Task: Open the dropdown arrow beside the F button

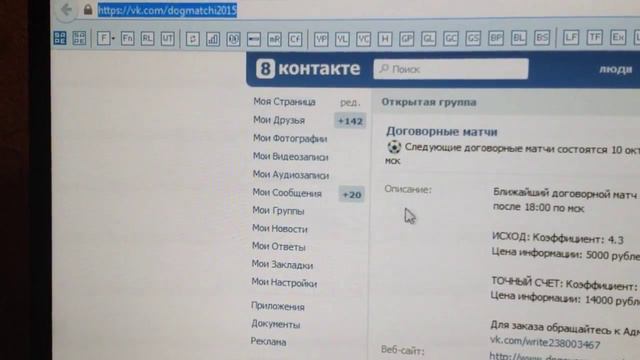Action: (113, 39)
